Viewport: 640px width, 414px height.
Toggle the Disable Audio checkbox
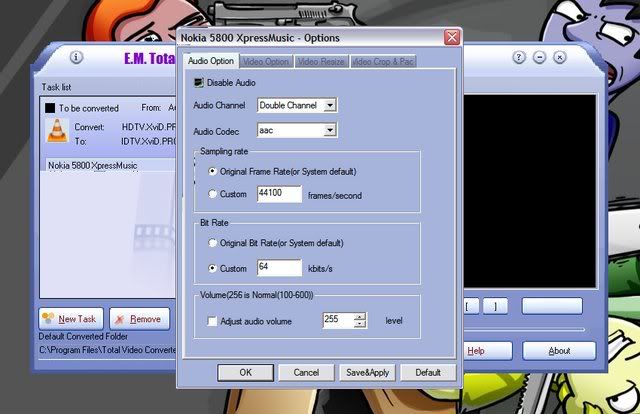point(198,83)
